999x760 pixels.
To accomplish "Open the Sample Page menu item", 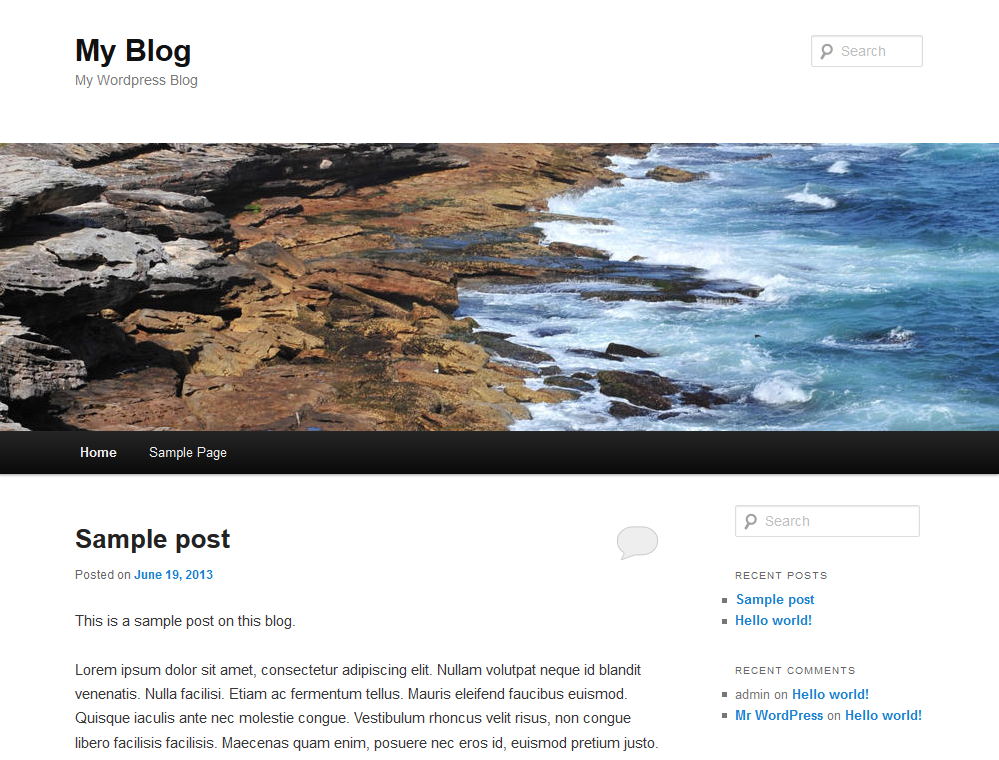I will (x=188, y=452).
